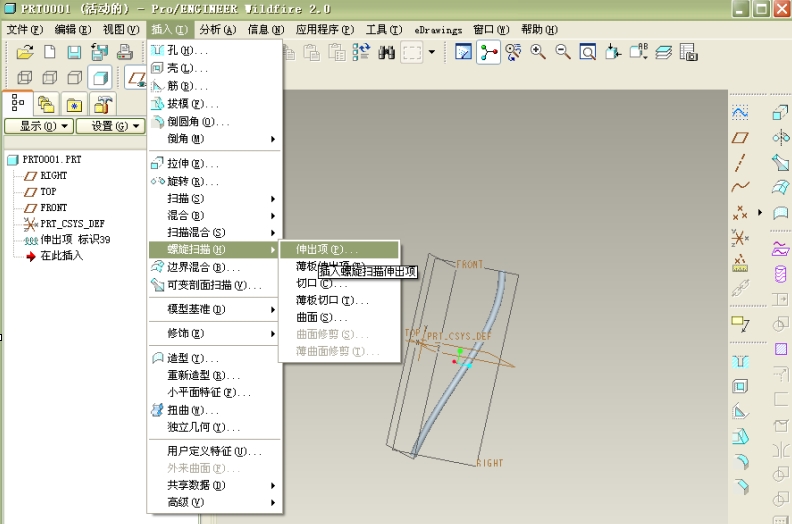Expand the 倒角(M) submenu
The image size is (792, 524).
pyautogui.click(x=214, y=138)
